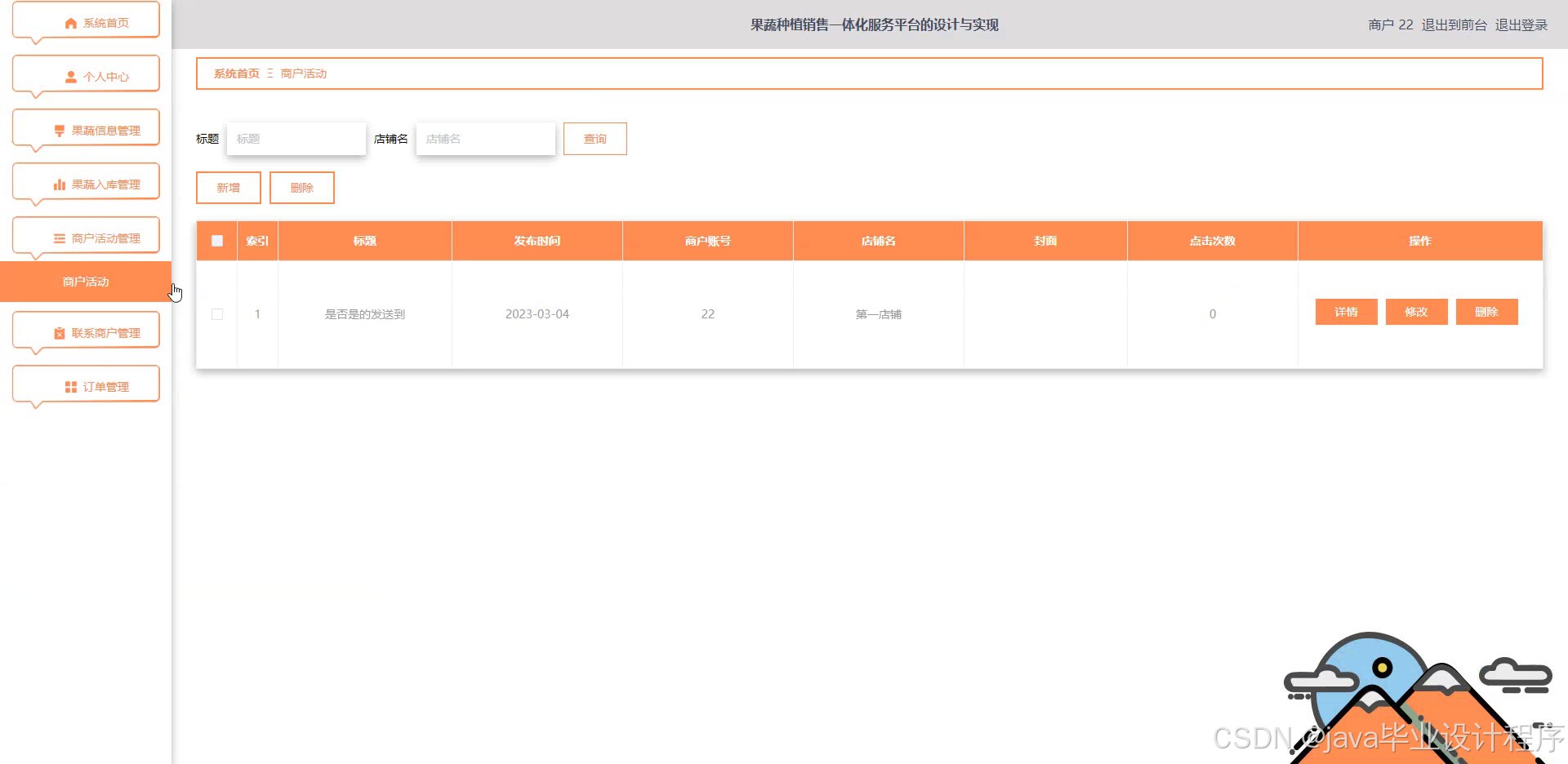
Task: Click the 店铺名 column header
Action: pos(879,241)
